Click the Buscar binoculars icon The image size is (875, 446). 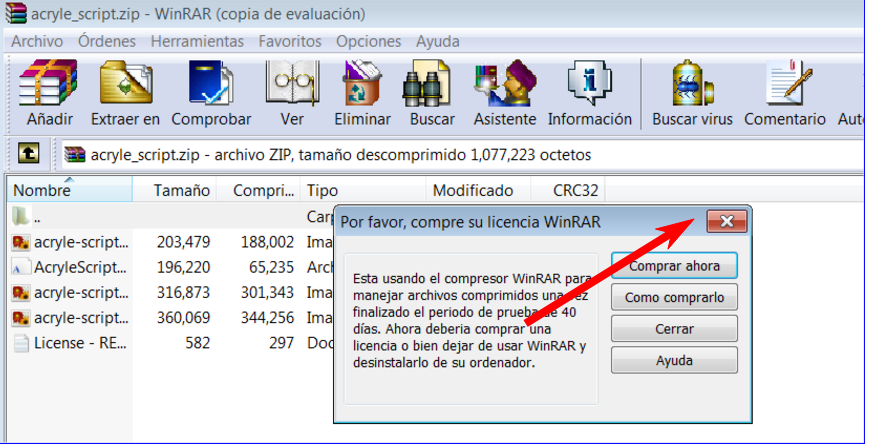pos(427,83)
